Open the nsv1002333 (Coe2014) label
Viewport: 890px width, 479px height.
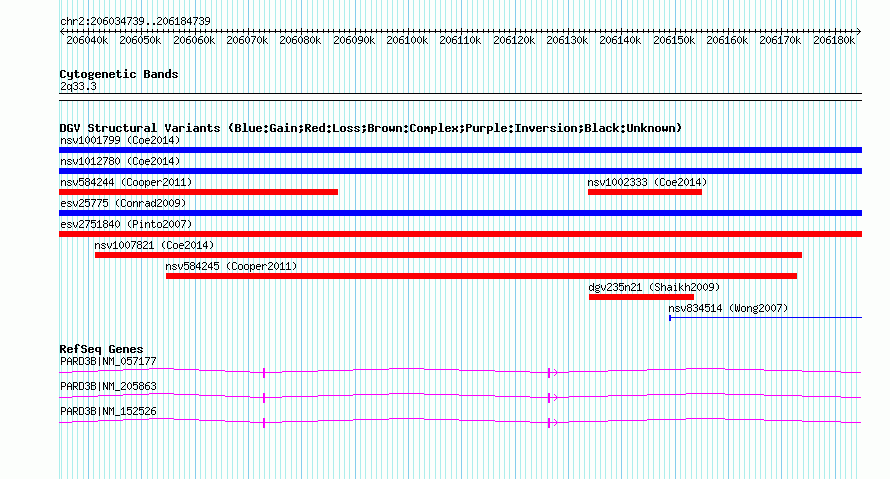point(647,182)
